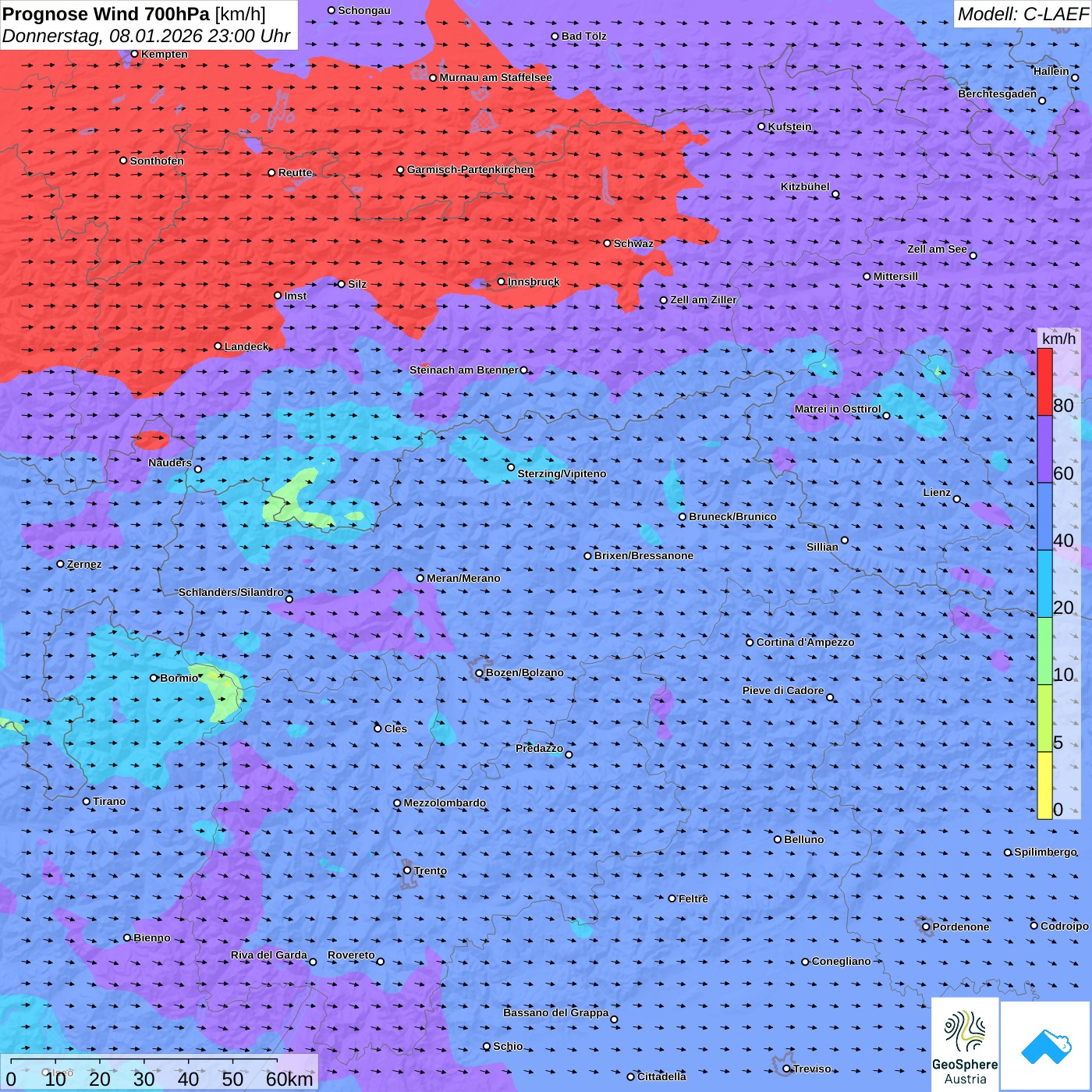Click the Bormio city marker
Screen dimensions: 1092x1092
[x=154, y=678]
